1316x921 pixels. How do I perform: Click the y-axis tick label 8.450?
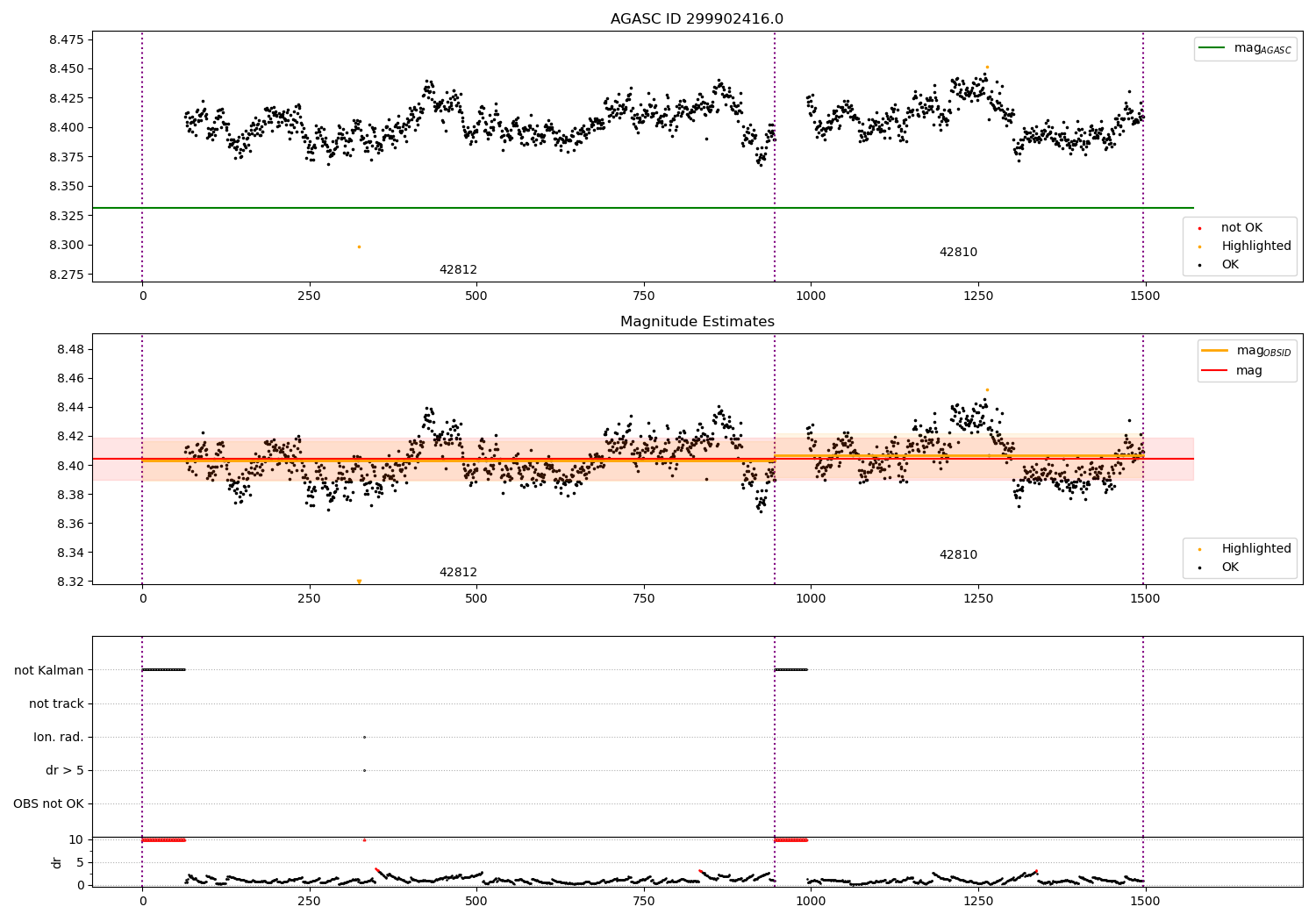[66, 69]
